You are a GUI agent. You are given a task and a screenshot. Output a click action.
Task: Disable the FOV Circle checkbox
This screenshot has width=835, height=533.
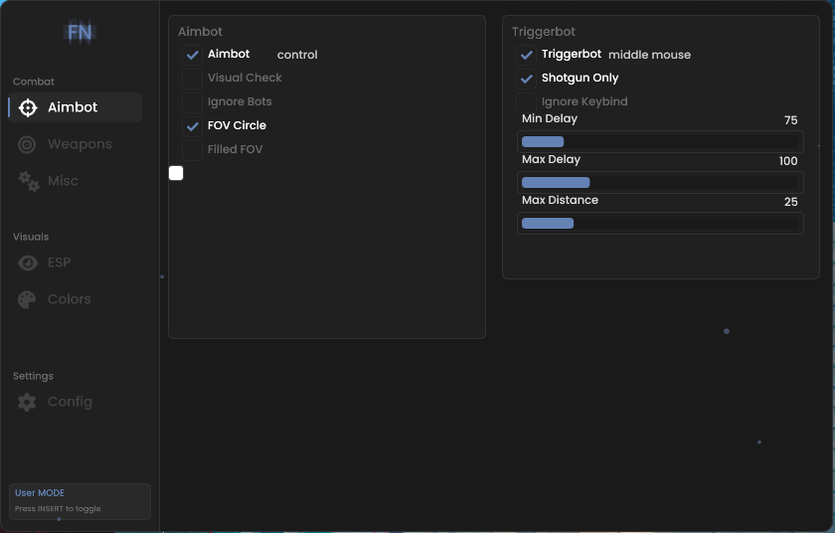[x=192, y=126]
